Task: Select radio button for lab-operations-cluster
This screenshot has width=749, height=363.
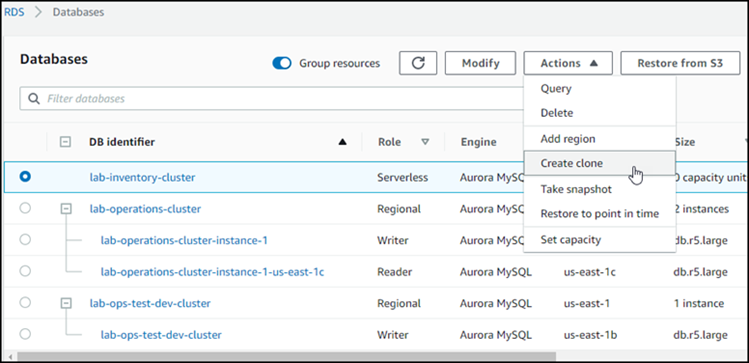Action: click(25, 208)
